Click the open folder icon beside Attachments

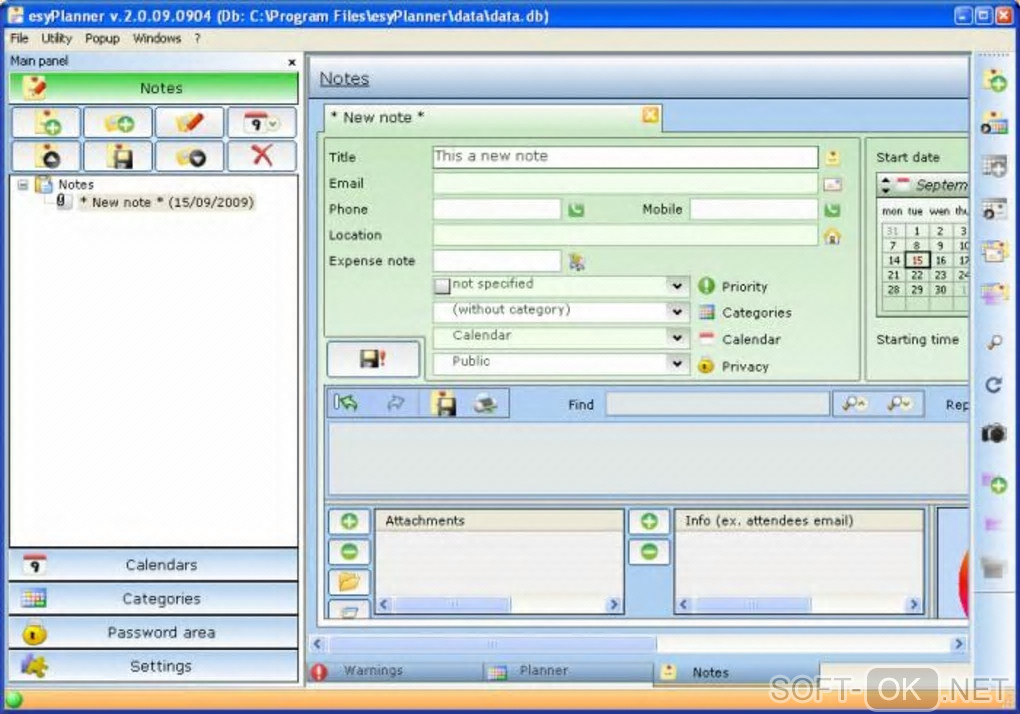[349, 581]
